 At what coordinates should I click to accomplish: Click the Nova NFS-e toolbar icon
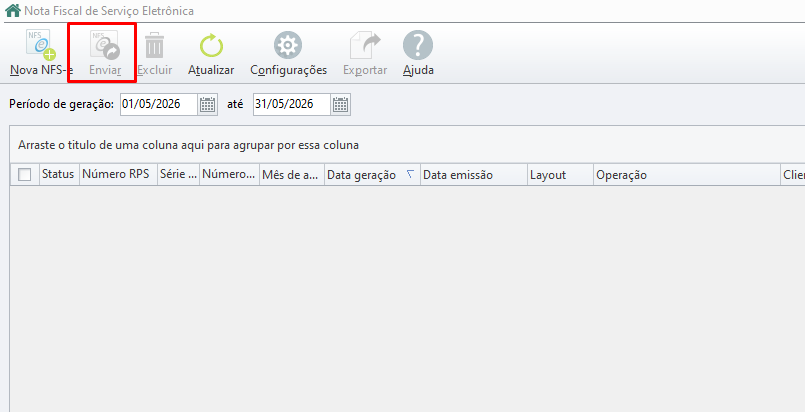coord(41,45)
